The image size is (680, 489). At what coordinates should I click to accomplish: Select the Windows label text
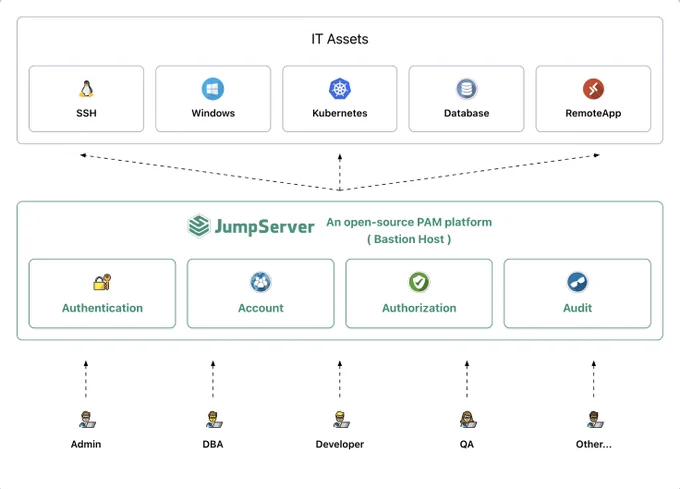click(213, 113)
